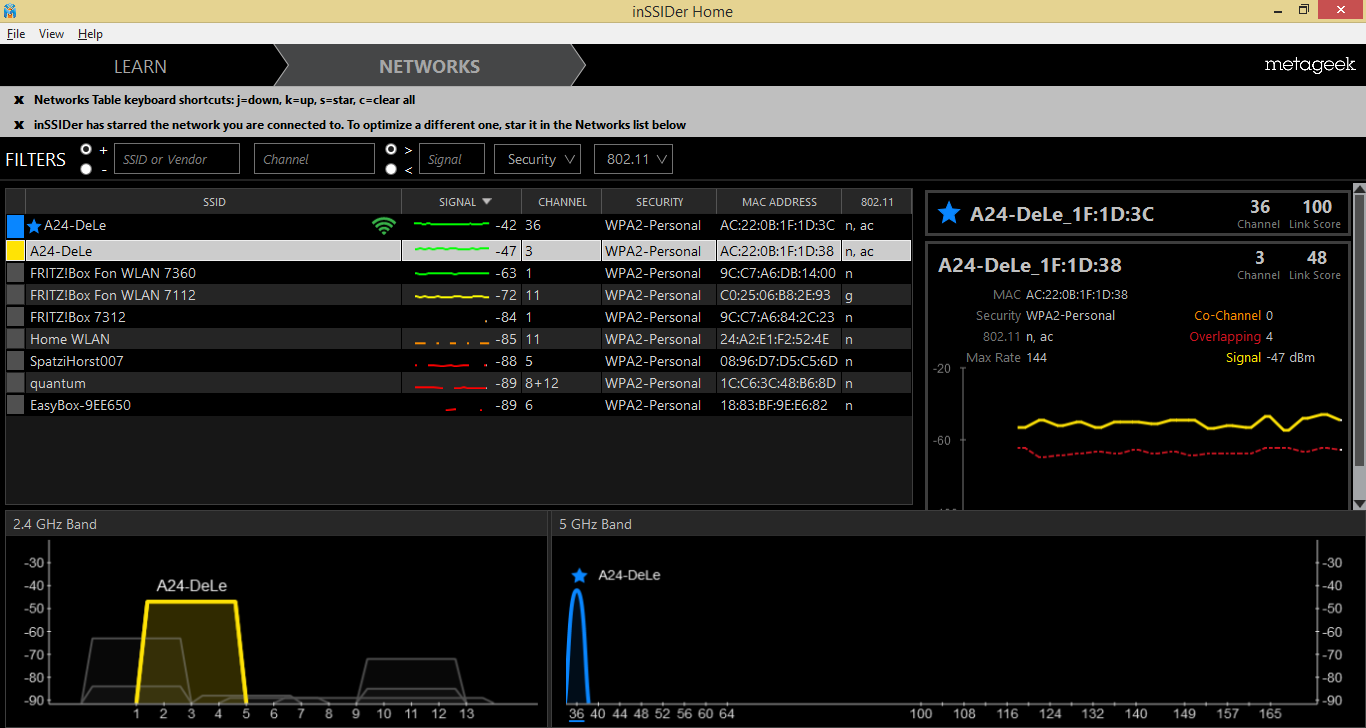Screen dimensions: 1366x728
Task: Open the File menu
Action: point(16,34)
